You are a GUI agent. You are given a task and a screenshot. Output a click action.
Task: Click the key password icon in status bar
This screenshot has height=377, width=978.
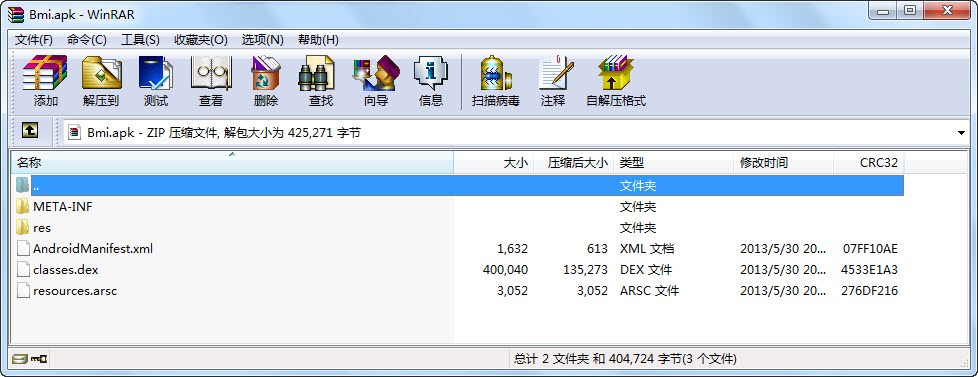[39, 359]
